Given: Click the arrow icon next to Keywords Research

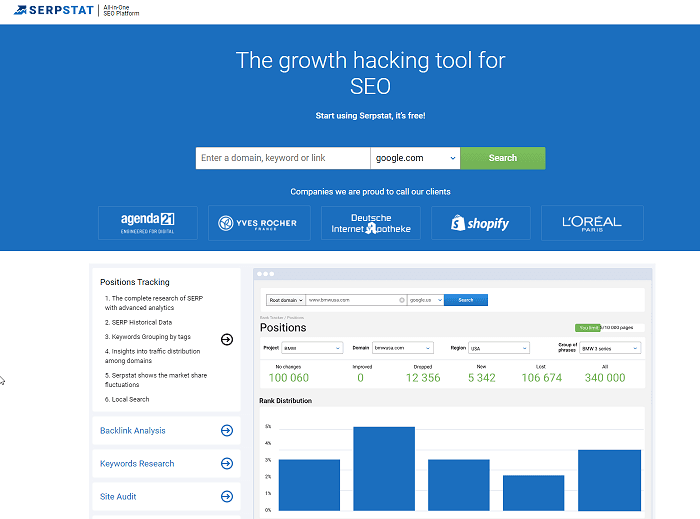Looking at the screenshot, I should 227,464.
